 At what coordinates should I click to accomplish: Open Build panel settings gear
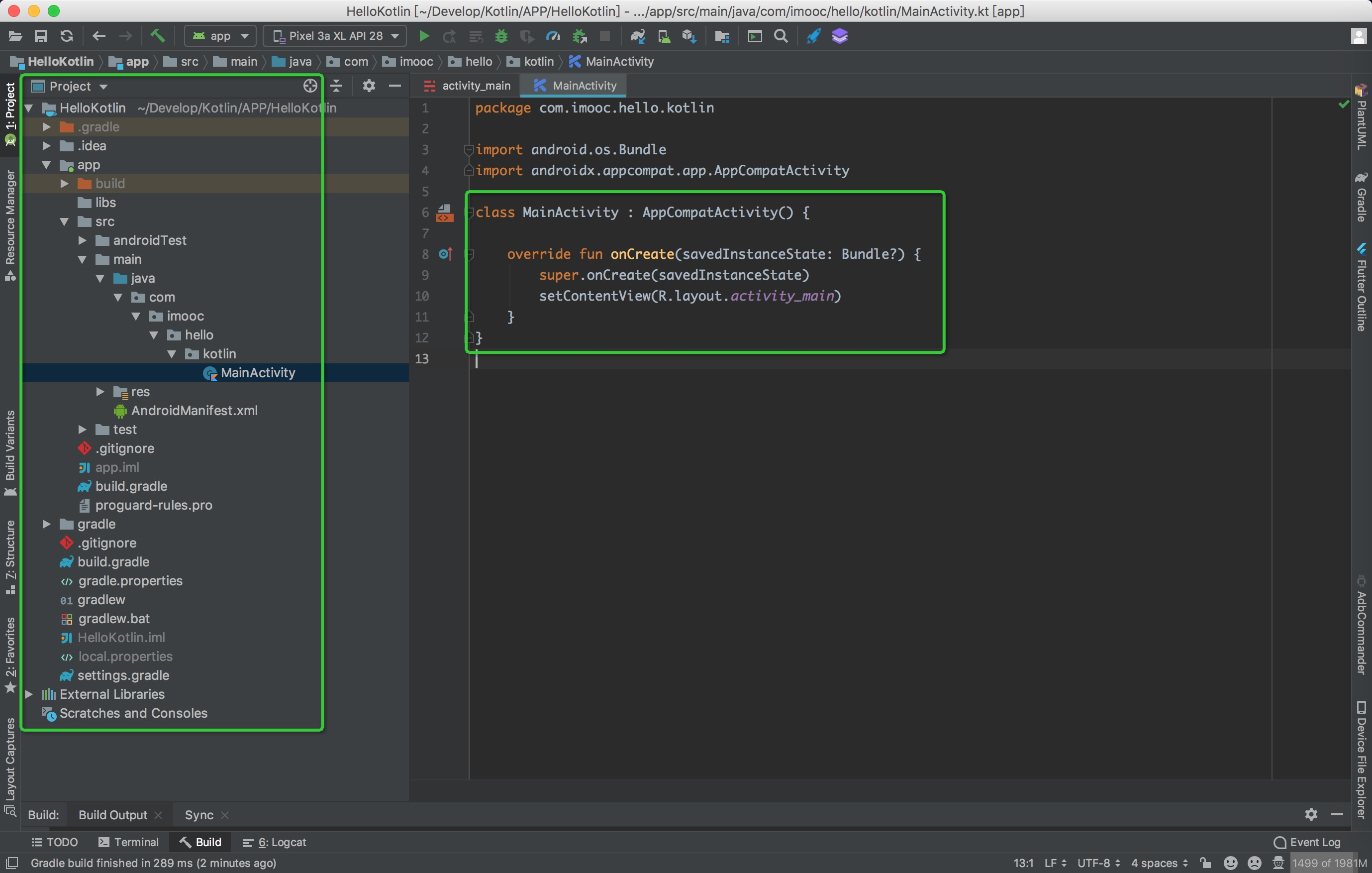tap(1311, 814)
